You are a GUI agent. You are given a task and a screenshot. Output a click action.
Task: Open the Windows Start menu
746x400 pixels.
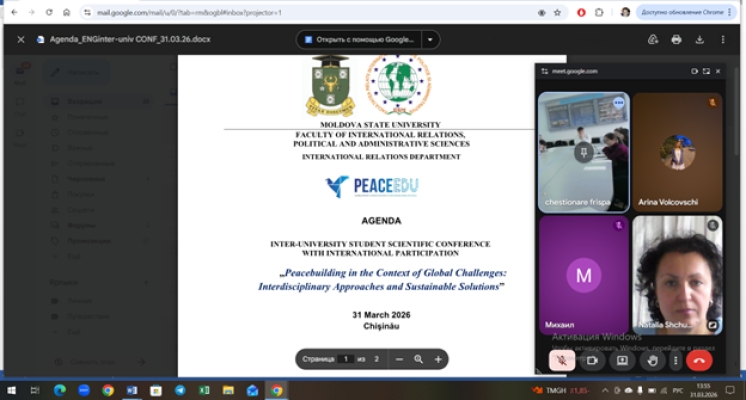tap(11, 390)
